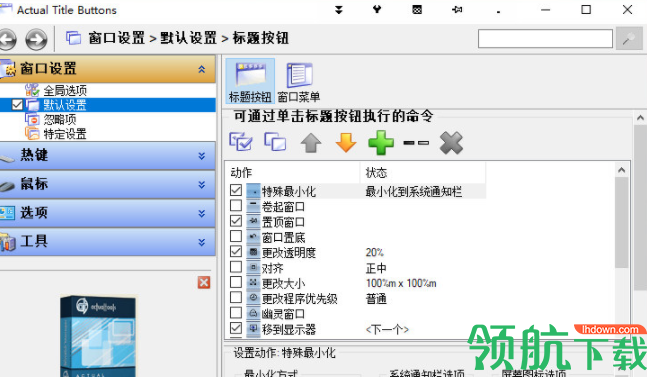Viewport: 647px width, 377px height.
Task: Select 特定设置 tree item
Action: coord(65,134)
